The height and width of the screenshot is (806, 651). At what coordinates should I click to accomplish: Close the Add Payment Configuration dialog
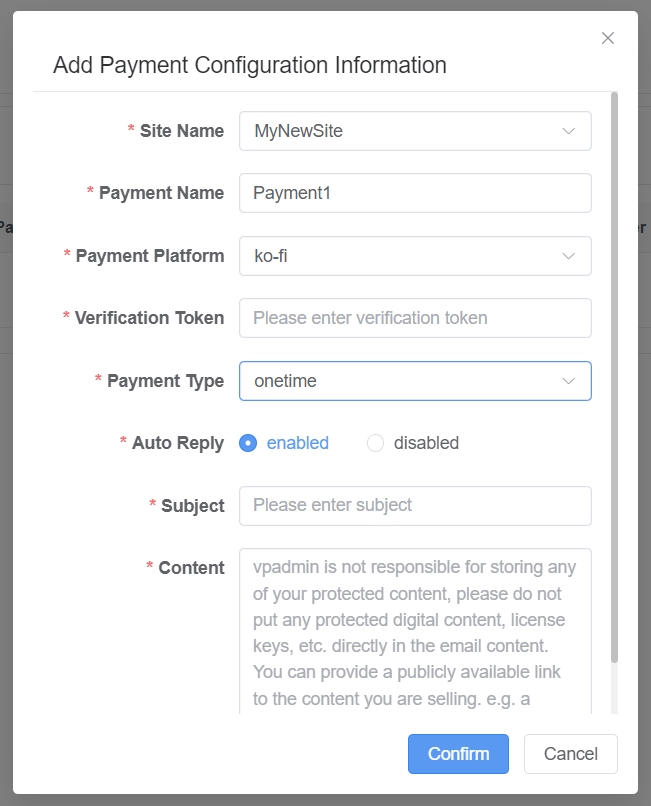(608, 38)
